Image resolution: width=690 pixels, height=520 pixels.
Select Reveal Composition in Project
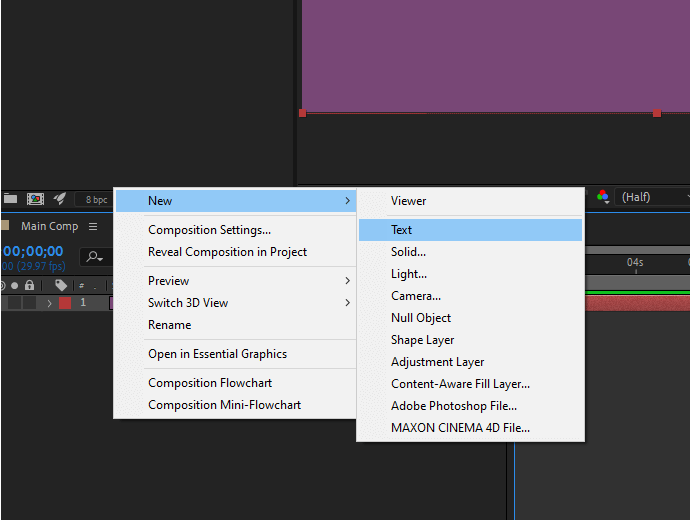pos(235,252)
